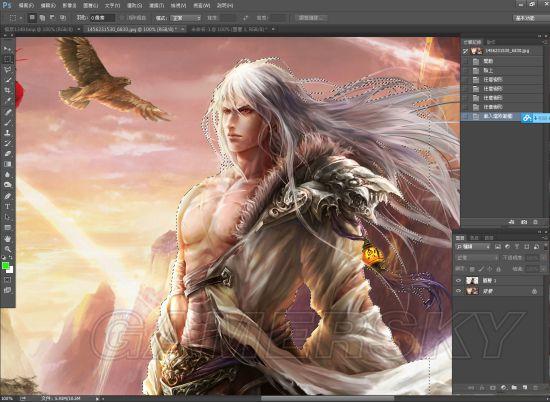Select the Eraser tool
550x402 pixels.
pyautogui.click(x=7, y=154)
